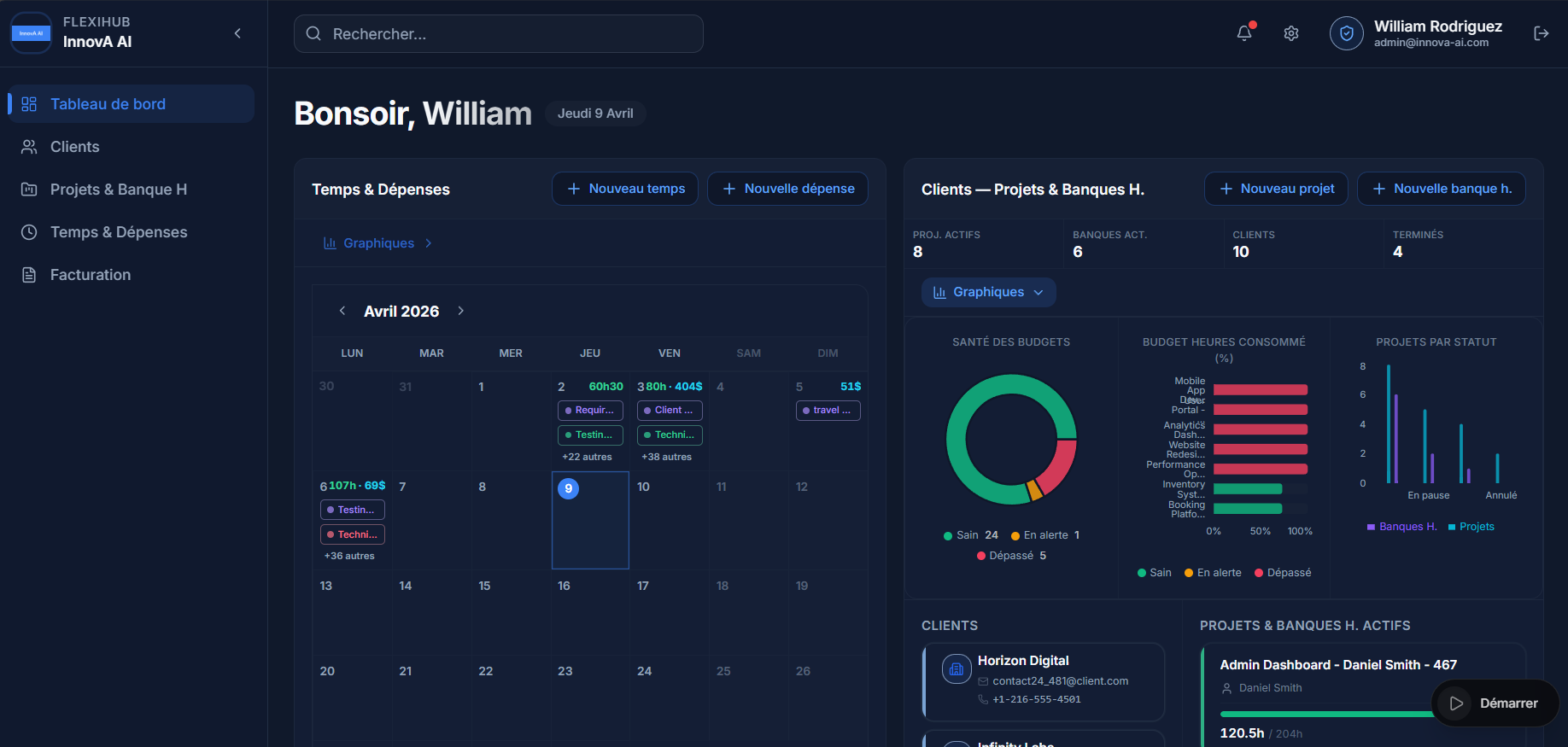This screenshot has width=1568, height=747.
Task: Toggle the Projets legend in status chart
Action: pyautogui.click(x=1471, y=527)
